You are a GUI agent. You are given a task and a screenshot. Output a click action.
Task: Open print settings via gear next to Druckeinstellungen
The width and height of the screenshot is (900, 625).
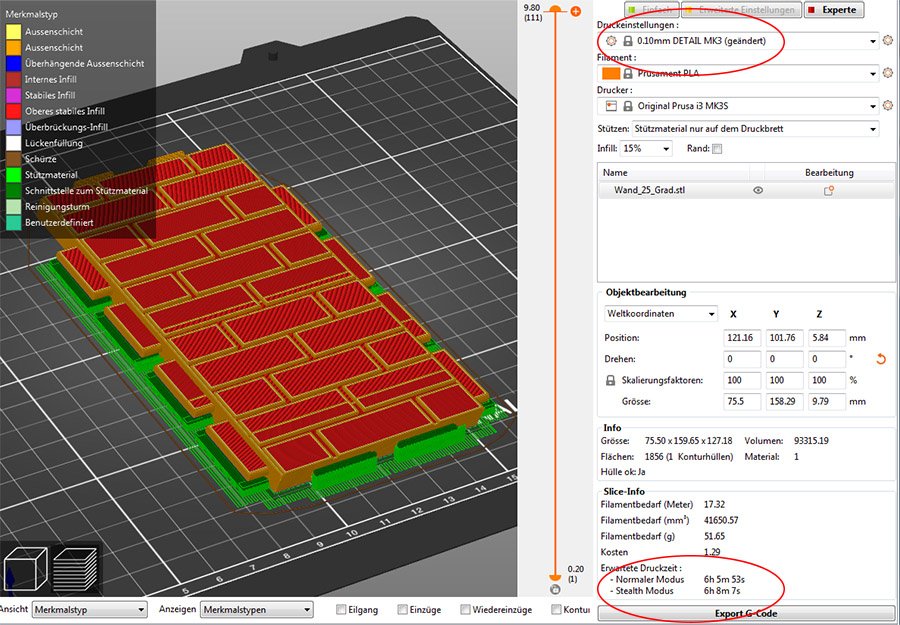coord(887,41)
